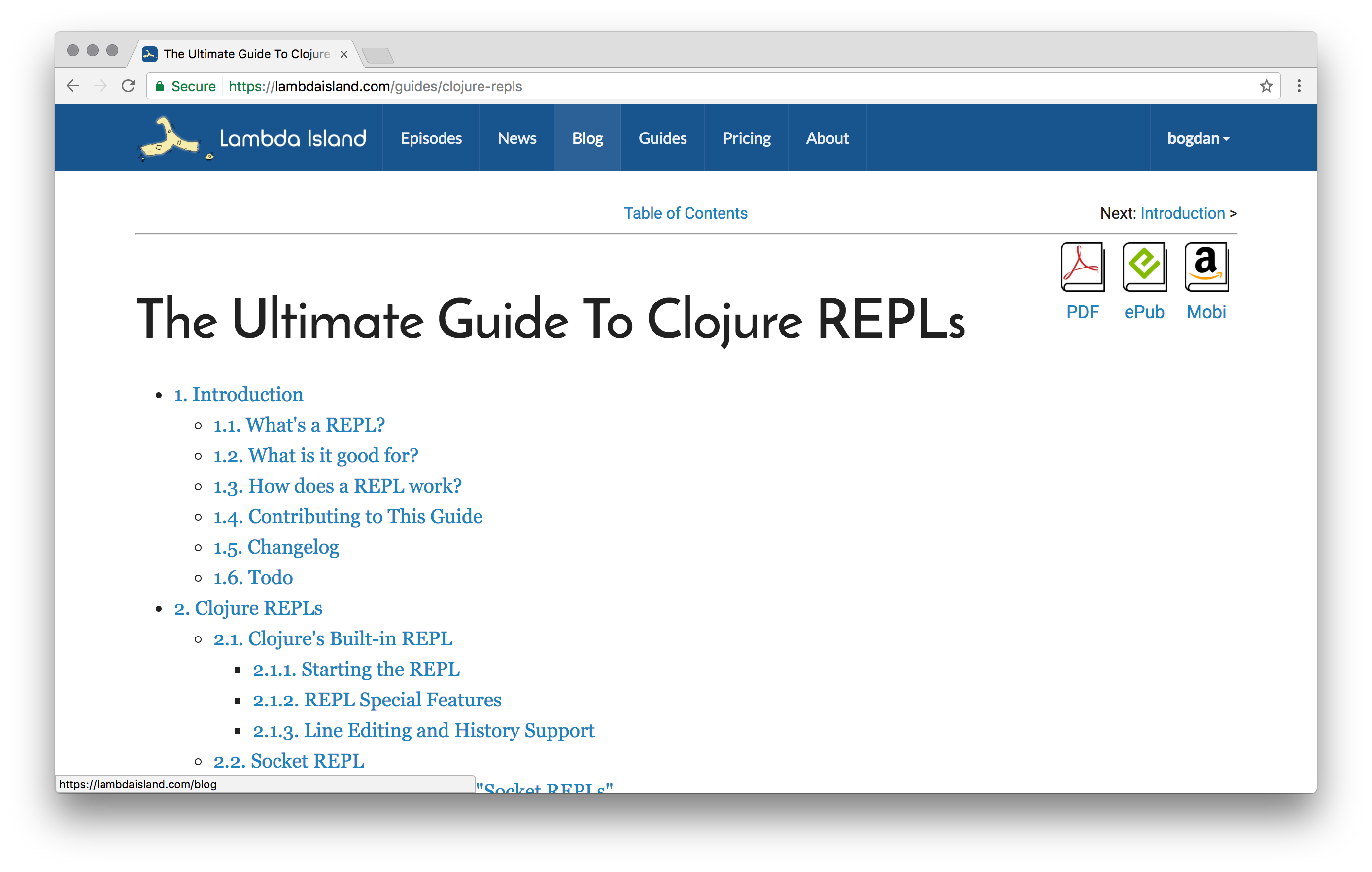Image resolution: width=1372 pixels, height=872 pixels.
Task: Expand the bogdan user dropdown
Action: [1198, 138]
